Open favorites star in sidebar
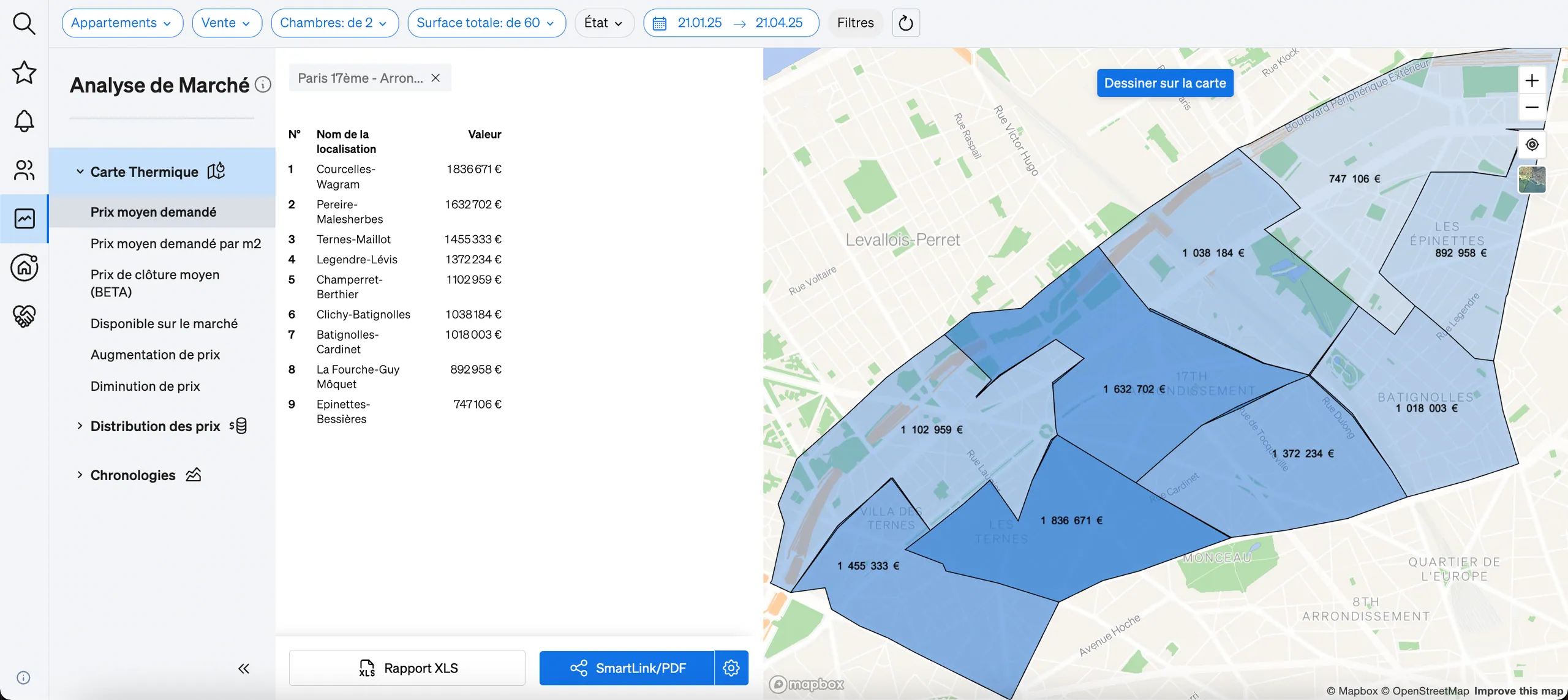This screenshot has width=1568, height=700. 24,72
